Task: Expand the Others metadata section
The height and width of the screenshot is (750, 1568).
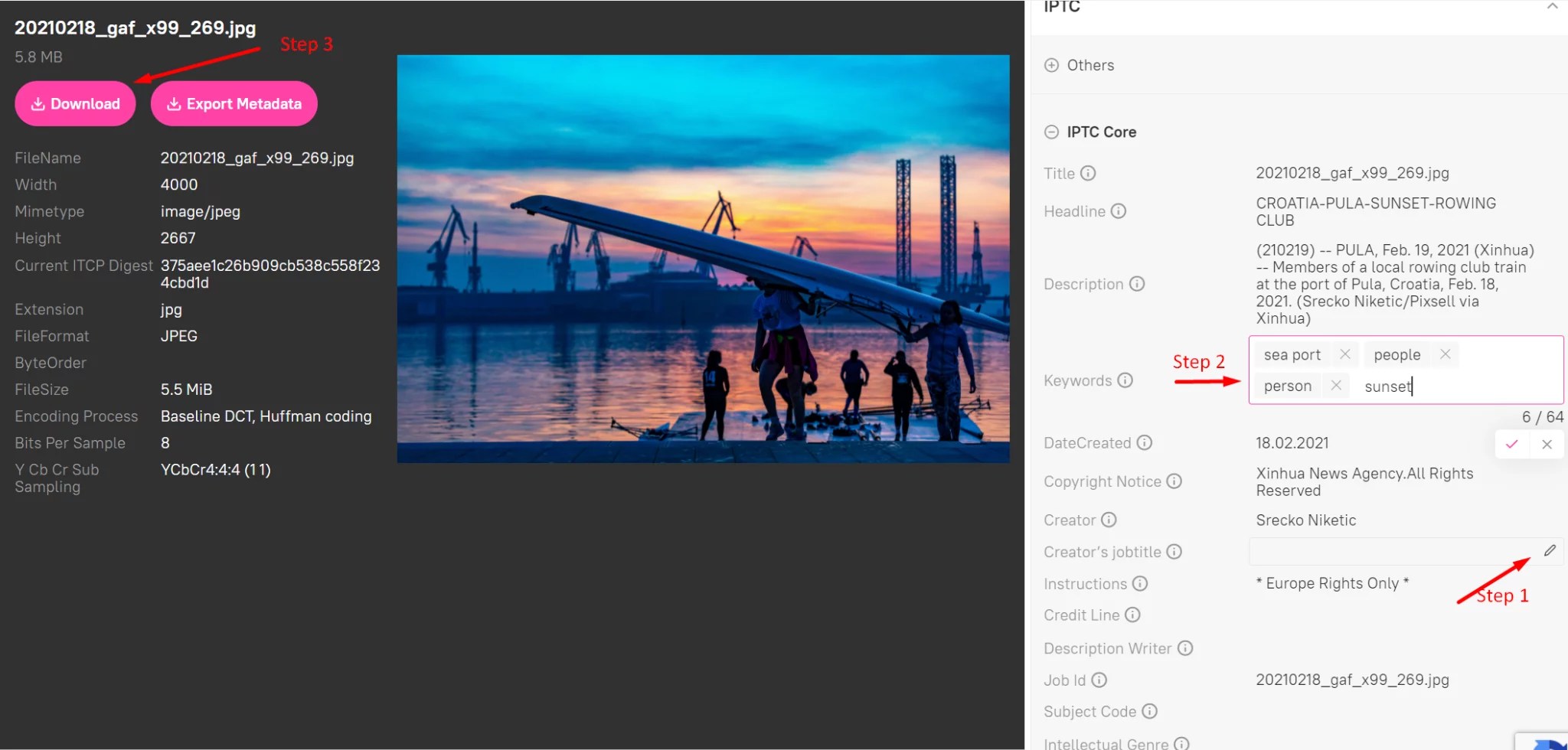Action: [x=1052, y=65]
